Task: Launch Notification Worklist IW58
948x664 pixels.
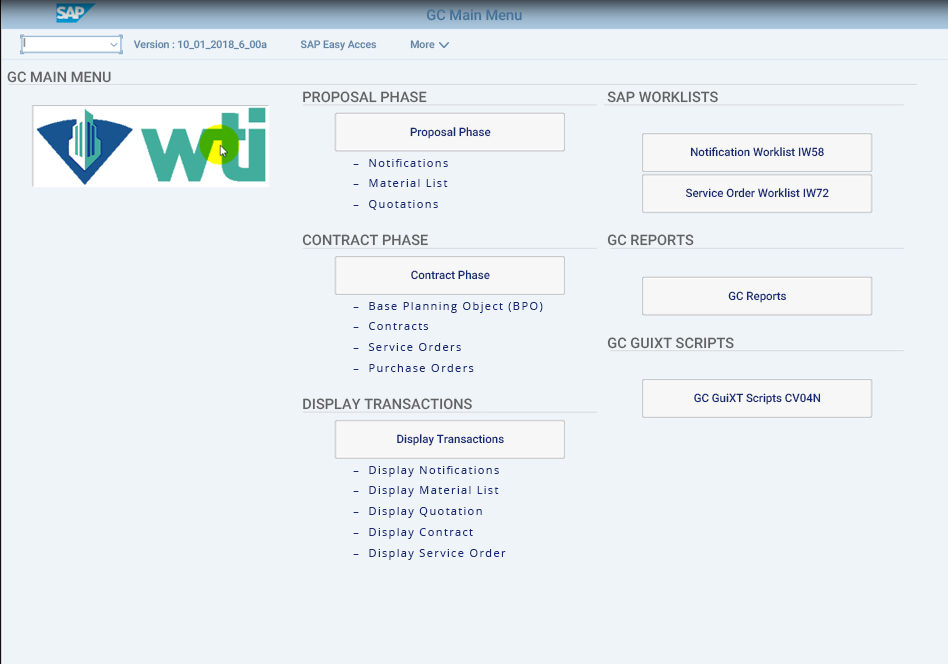Action: point(756,152)
